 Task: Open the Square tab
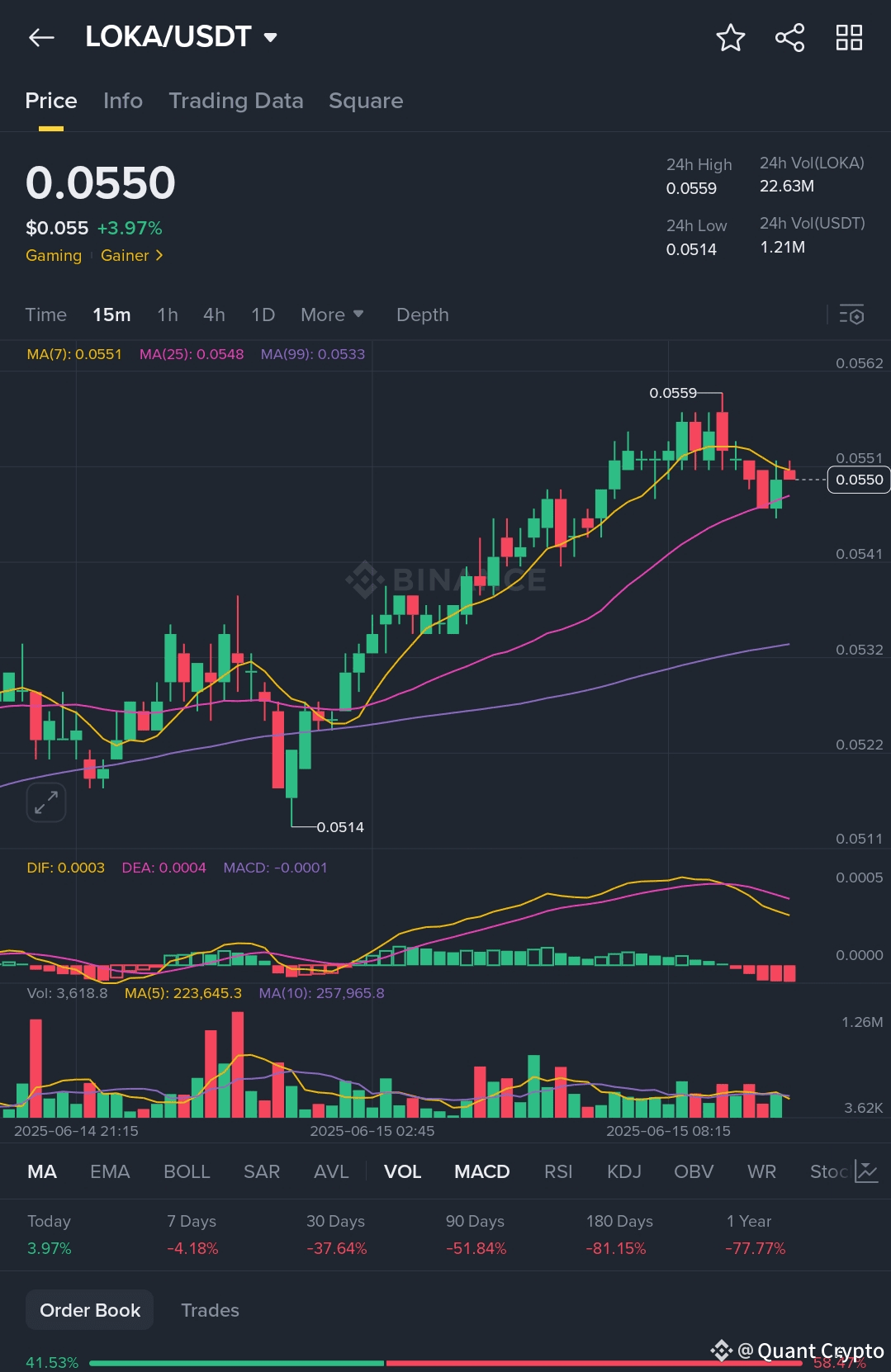[x=366, y=101]
